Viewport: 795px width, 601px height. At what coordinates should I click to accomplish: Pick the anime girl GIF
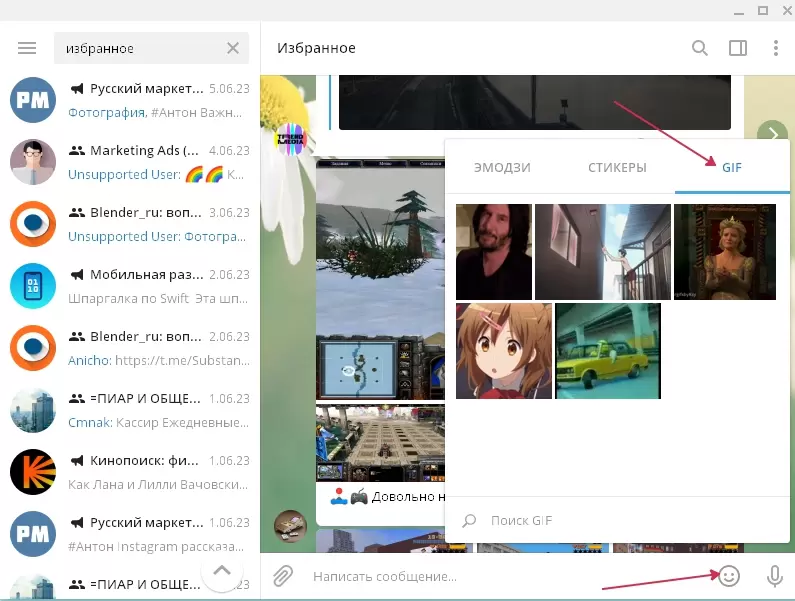tap(504, 351)
